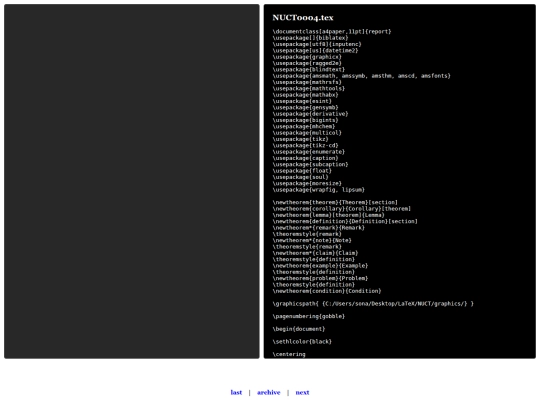Click the \usepackage{moresize} line

click(307, 183)
